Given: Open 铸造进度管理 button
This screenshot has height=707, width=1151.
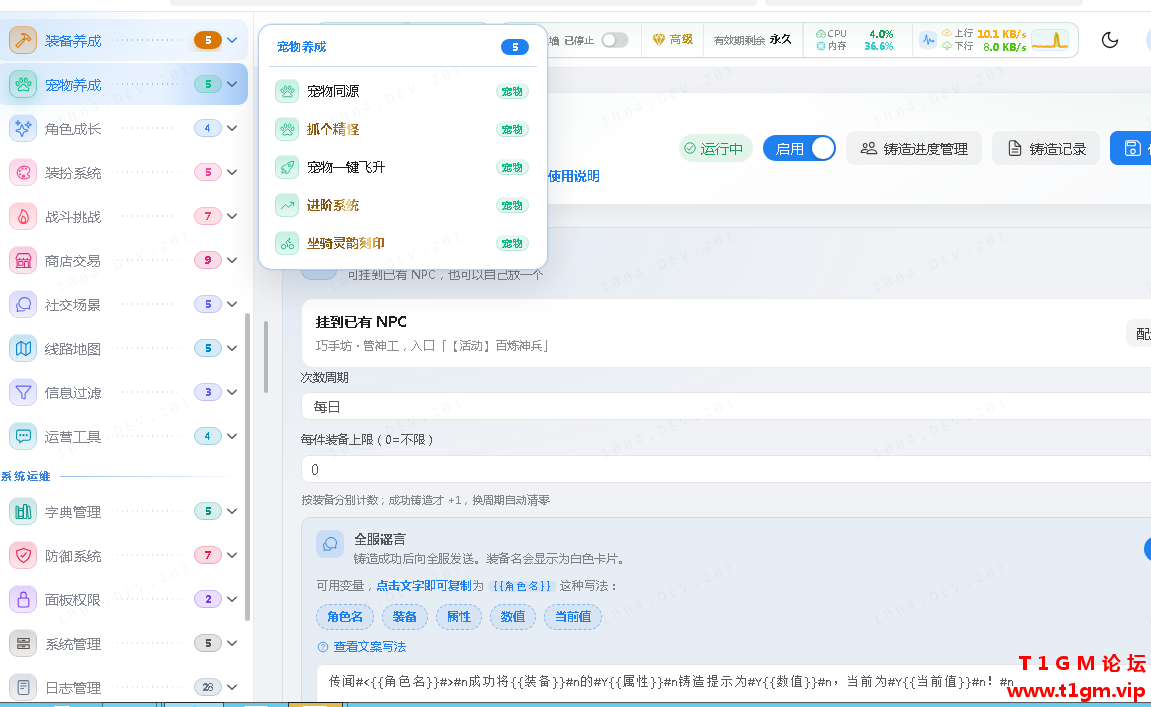Looking at the screenshot, I should point(914,148).
